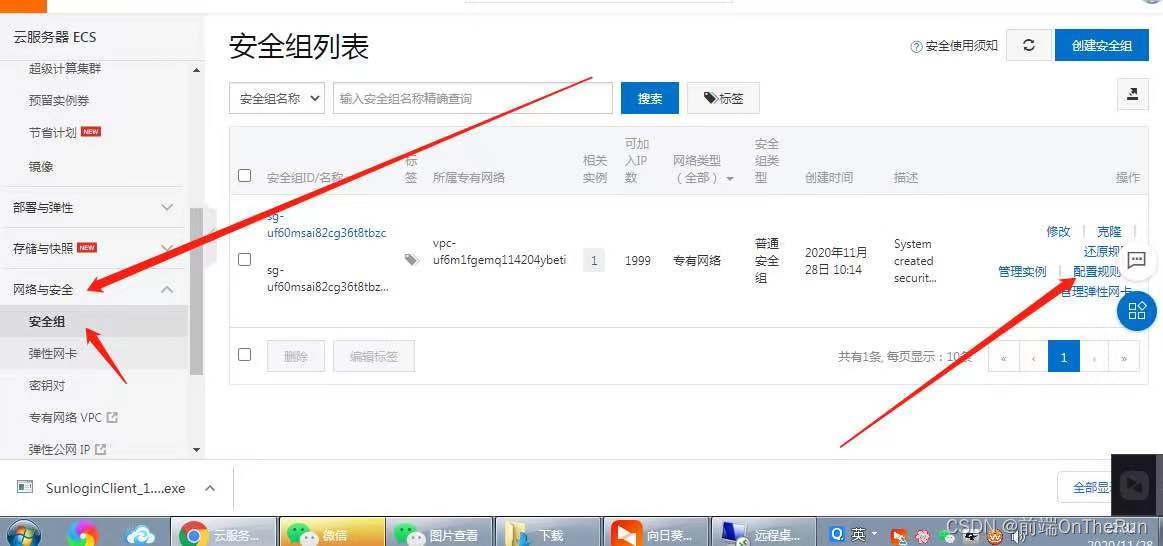Open the 安全组名称 search-type dropdown
1163x546 pixels.
click(277, 98)
